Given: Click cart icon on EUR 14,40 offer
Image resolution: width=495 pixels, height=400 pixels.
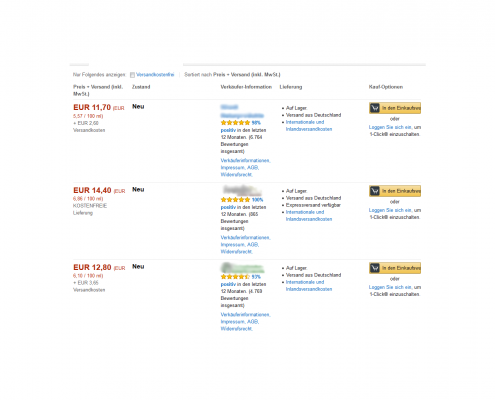Looking at the screenshot, I should click(x=375, y=191).
